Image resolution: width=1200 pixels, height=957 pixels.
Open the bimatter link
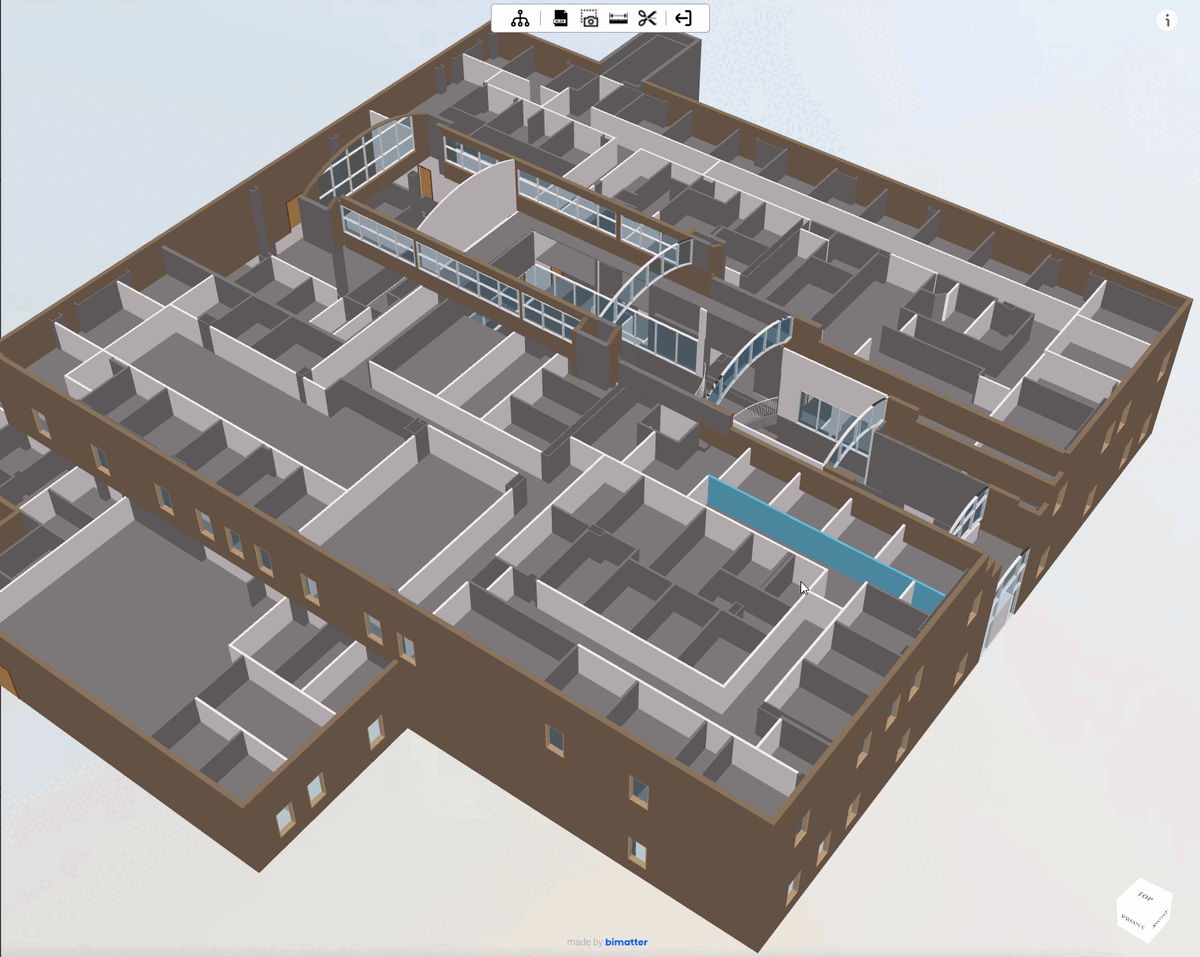click(626, 942)
